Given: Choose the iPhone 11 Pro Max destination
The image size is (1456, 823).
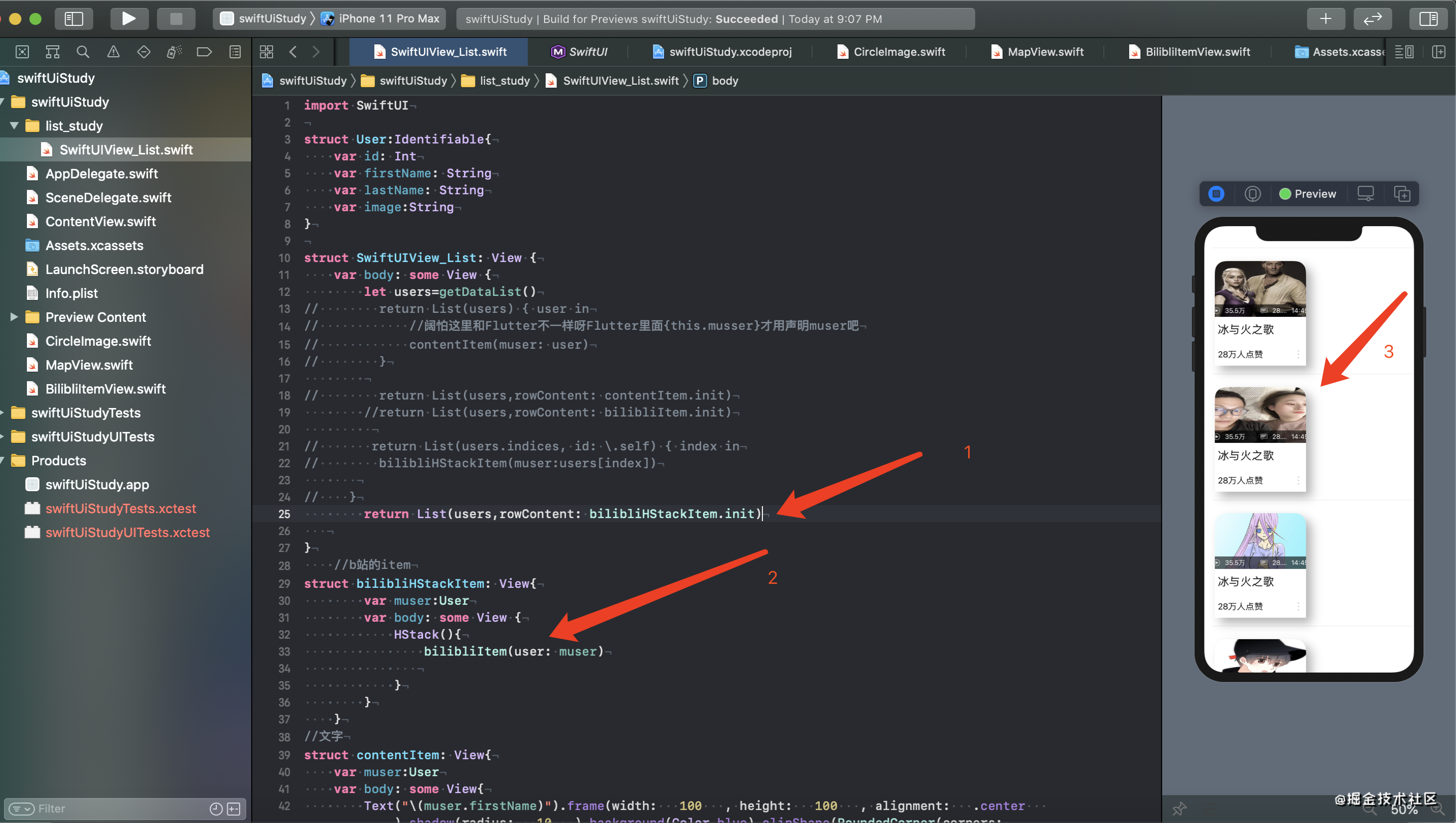Looking at the screenshot, I should tap(380, 18).
